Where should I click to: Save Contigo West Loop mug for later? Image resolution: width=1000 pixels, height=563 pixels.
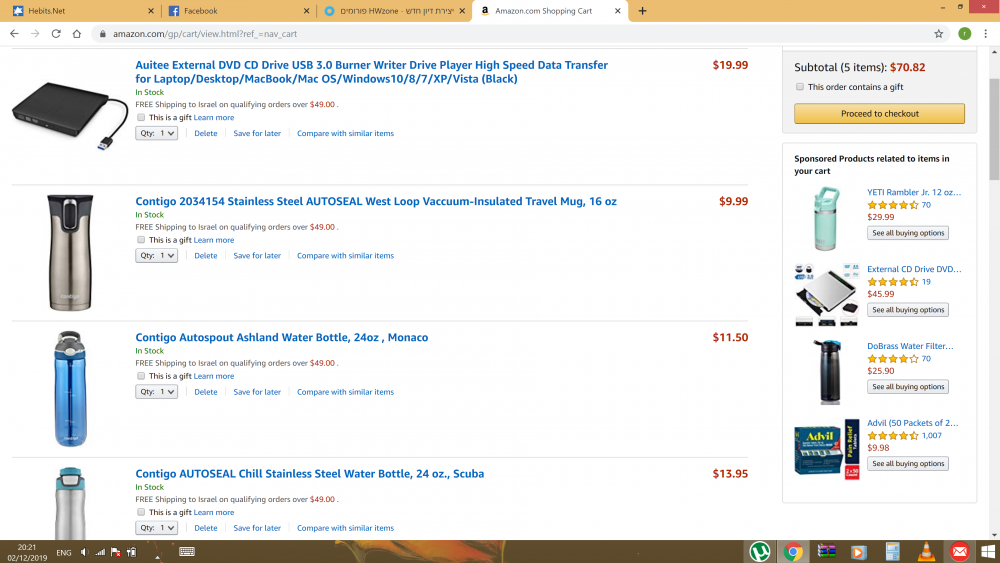point(257,256)
